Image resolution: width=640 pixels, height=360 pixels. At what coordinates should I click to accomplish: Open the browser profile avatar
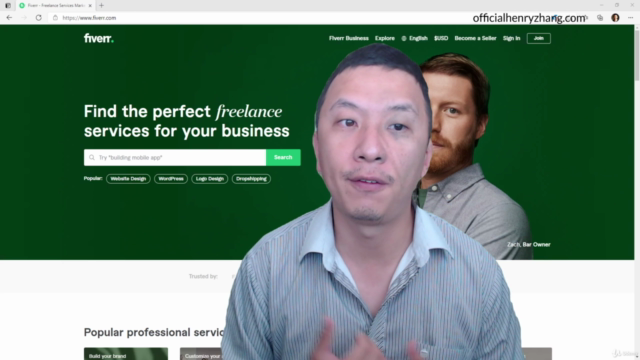pyautogui.click(x=615, y=18)
